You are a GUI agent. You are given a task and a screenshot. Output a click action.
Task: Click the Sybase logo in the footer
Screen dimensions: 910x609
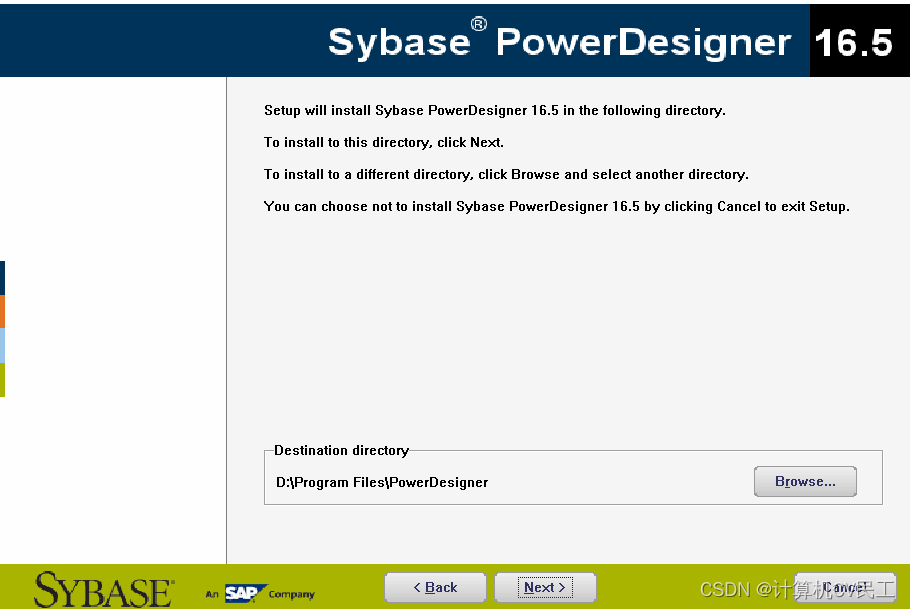pyautogui.click(x=104, y=590)
